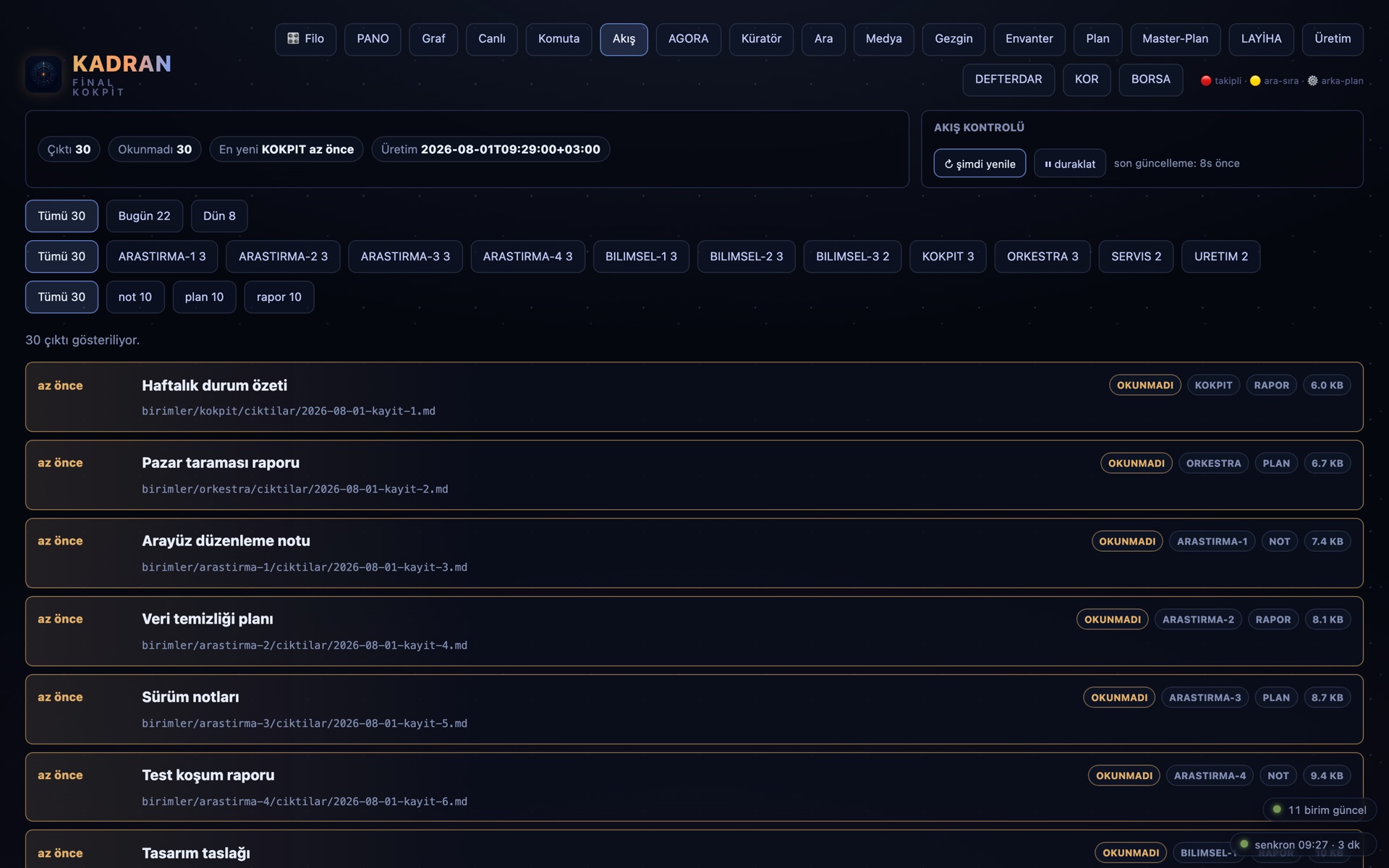
Task: Filter by unit ARASTIRMA-1 3
Action: point(162,256)
